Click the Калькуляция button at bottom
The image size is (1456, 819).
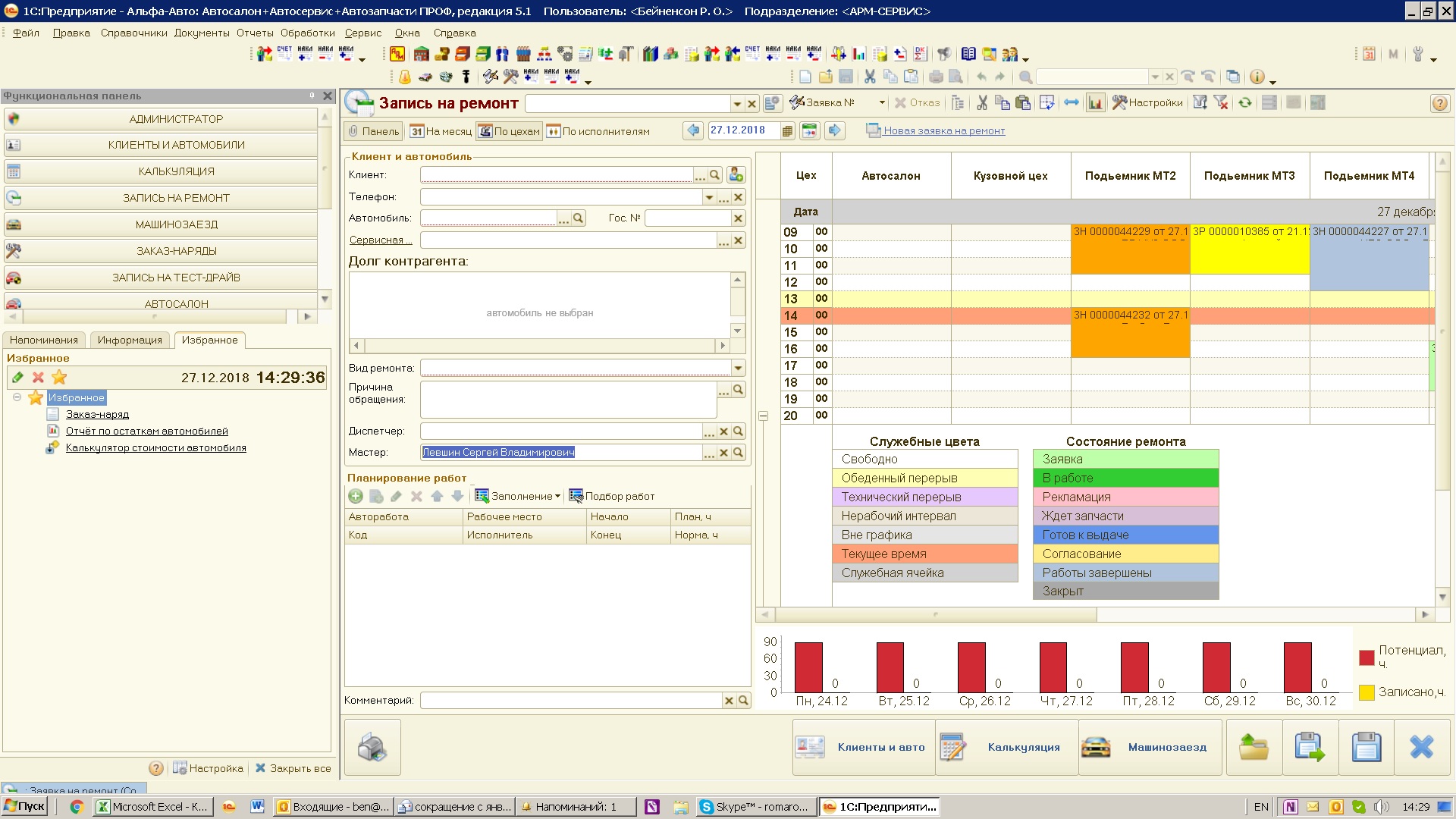1007,747
